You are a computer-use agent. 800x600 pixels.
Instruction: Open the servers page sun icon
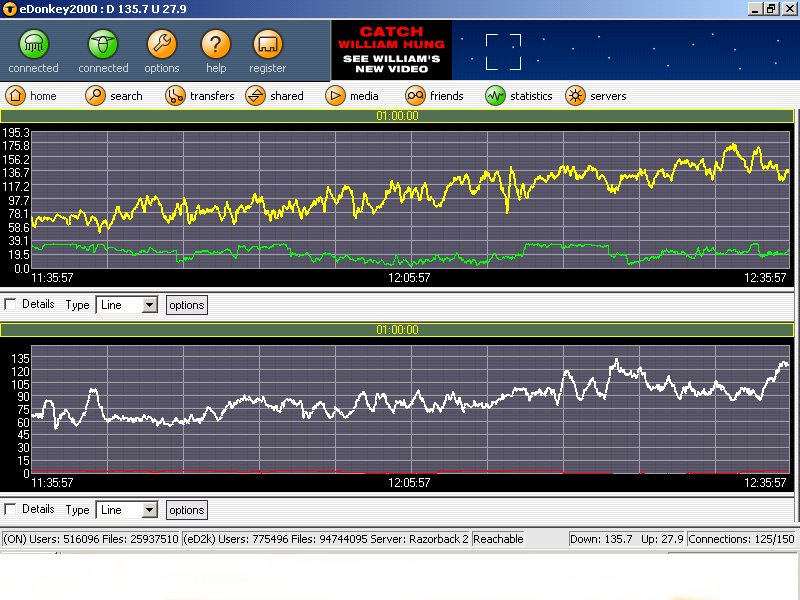(x=575, y=96)
